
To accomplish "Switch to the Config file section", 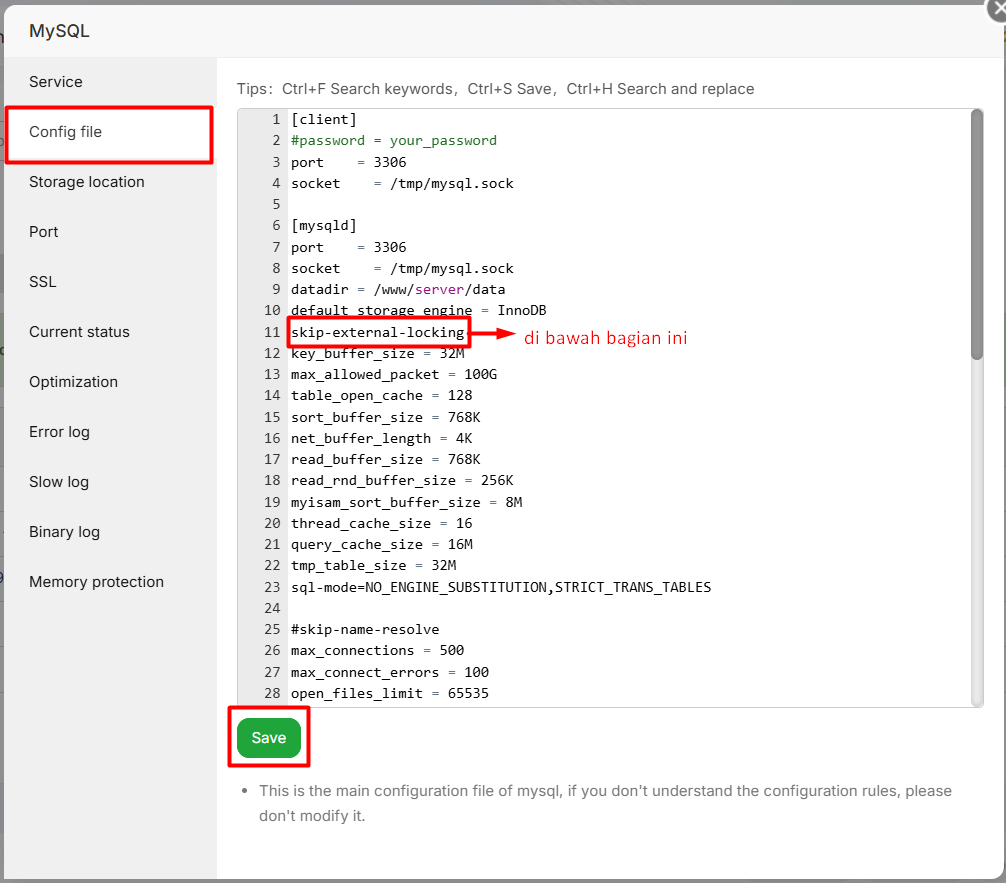I will coord(66,131).
